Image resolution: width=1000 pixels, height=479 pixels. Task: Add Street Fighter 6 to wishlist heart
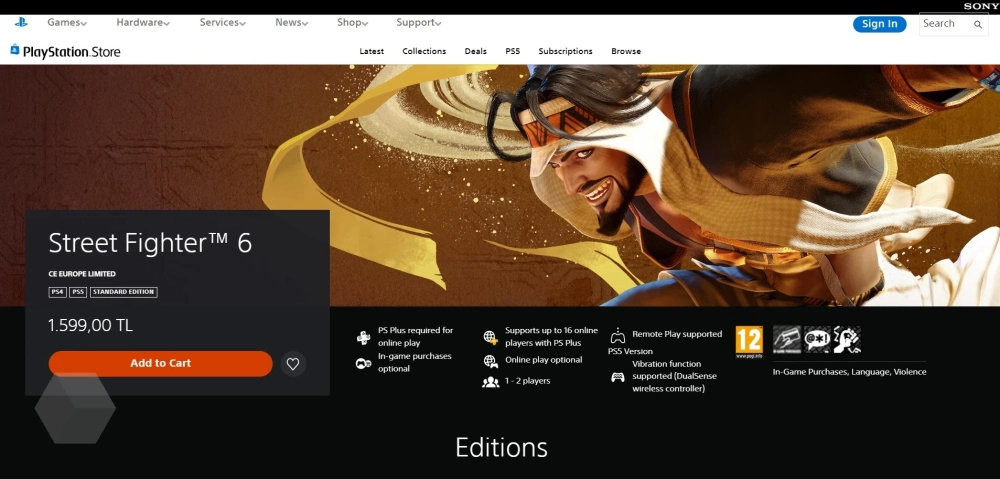[x=293, y=364]
